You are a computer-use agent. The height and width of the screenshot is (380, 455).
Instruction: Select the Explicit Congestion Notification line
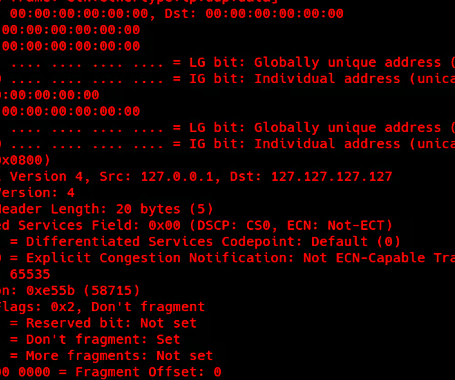click(227, 258)
